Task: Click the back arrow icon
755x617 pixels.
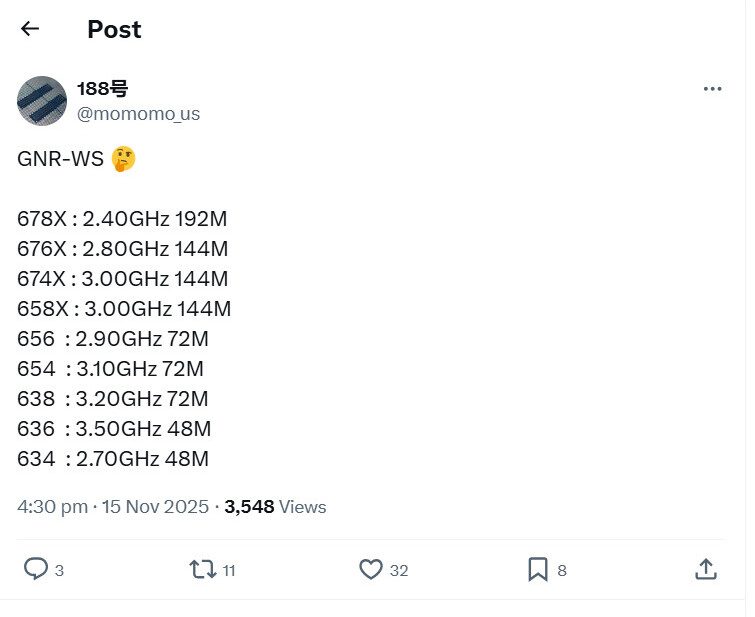Action: (x=30, y=29)
